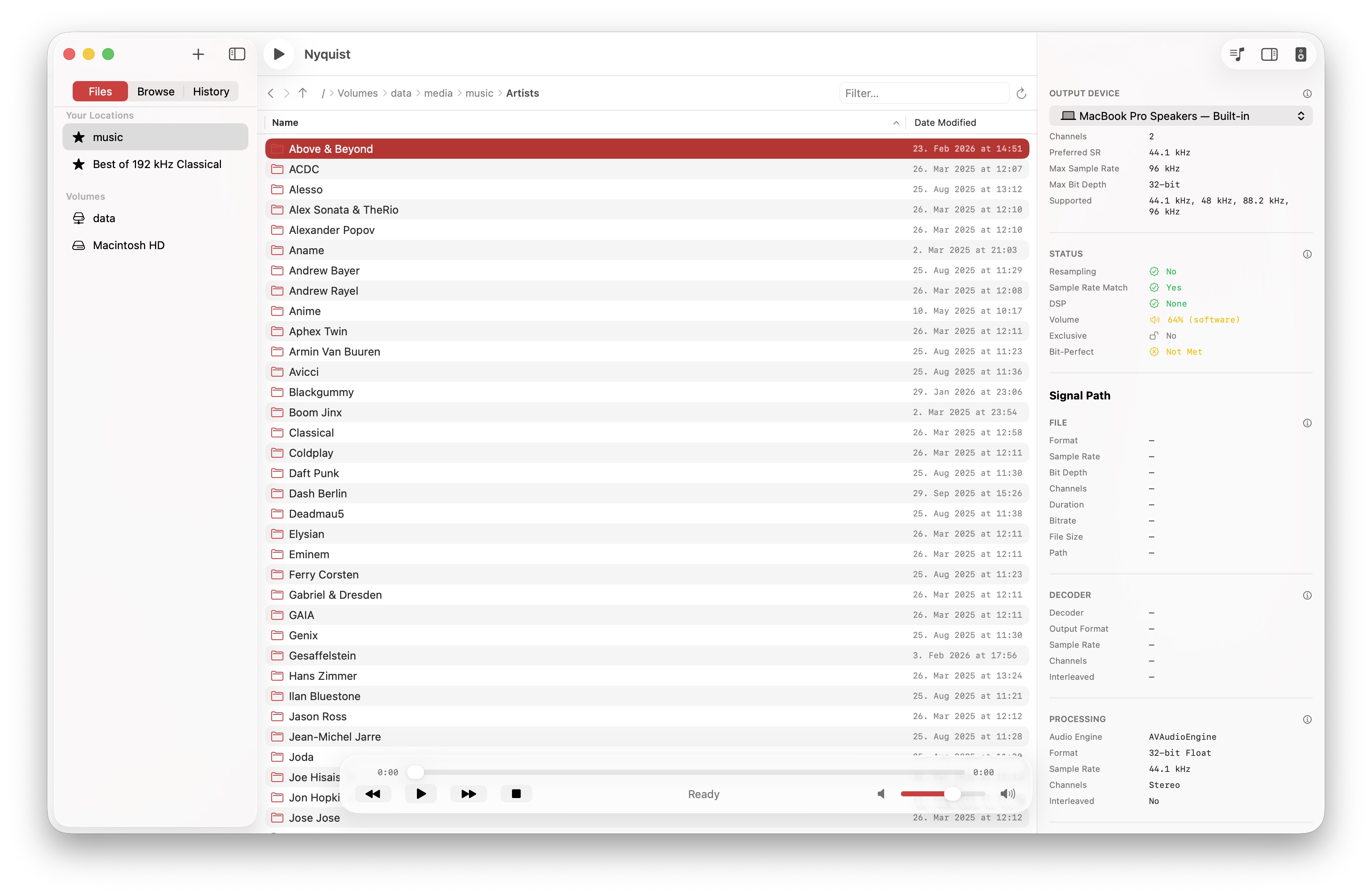The image size is (1372, 896).
Task: Click the maximum volume speaker icon
Action: (1008, 794)
